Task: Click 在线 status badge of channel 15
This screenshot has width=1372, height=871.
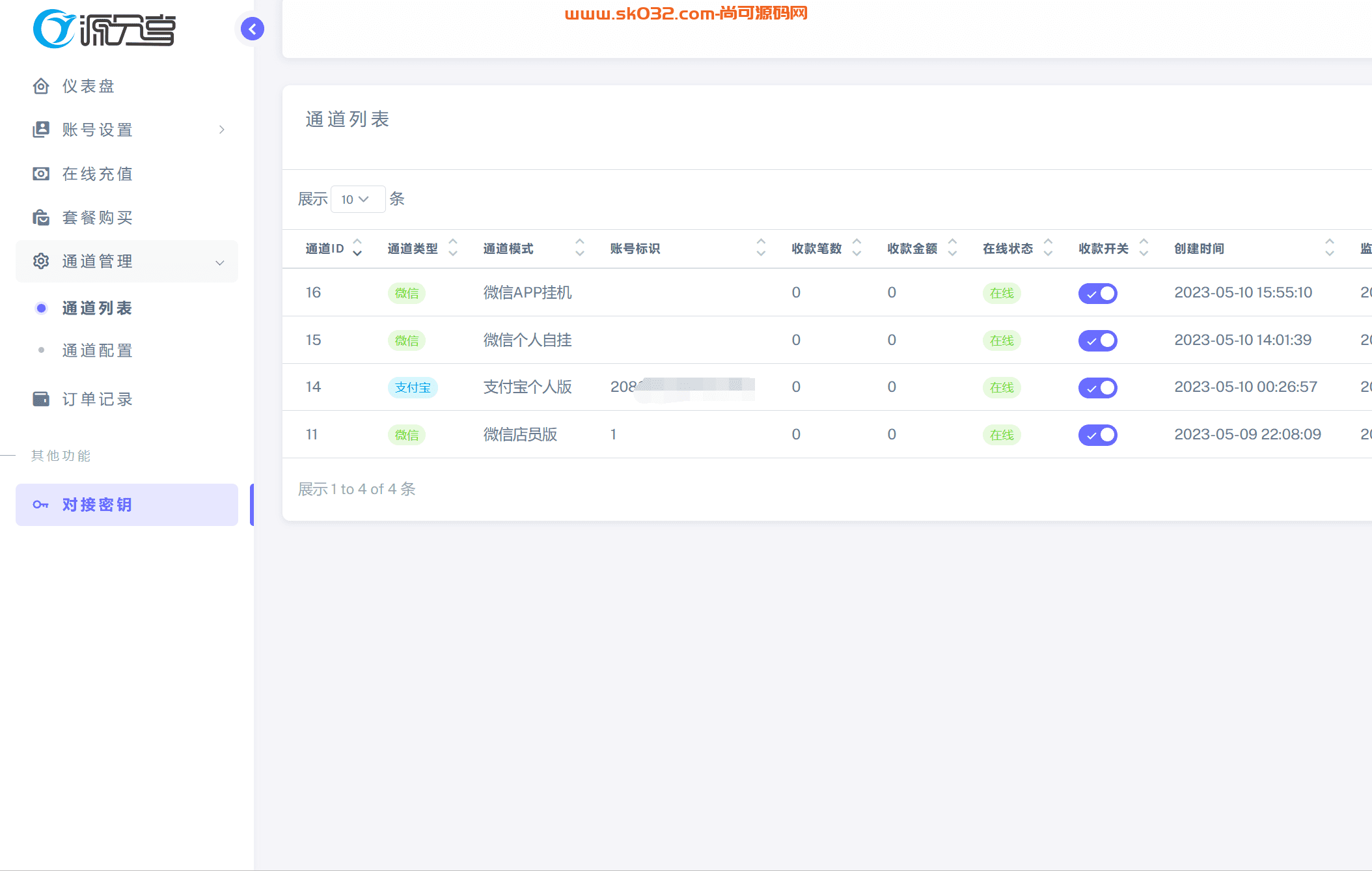Action: 1002,340
